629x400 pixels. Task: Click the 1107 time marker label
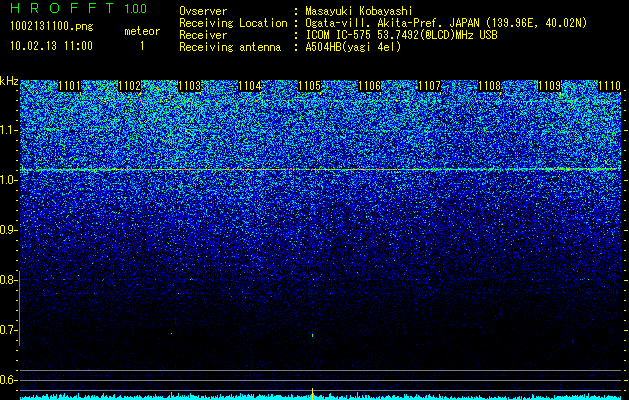tap(430, 86)
